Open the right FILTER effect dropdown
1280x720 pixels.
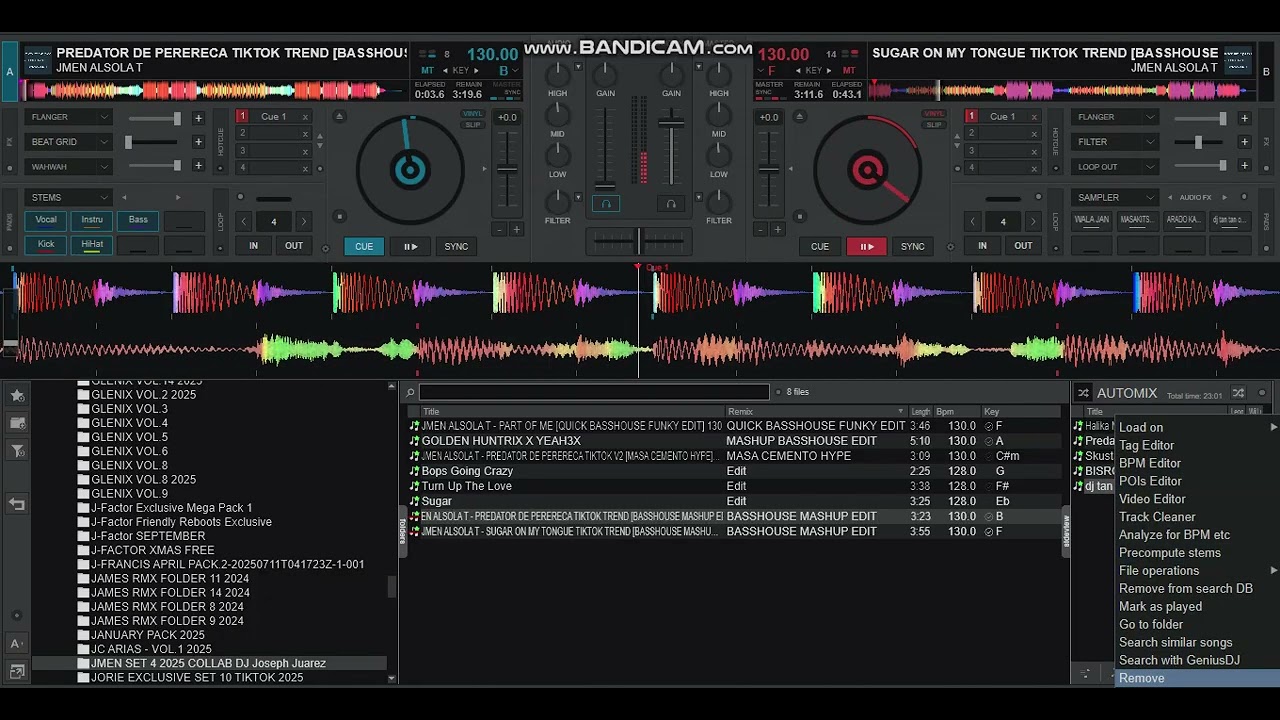coord(1115,142)
